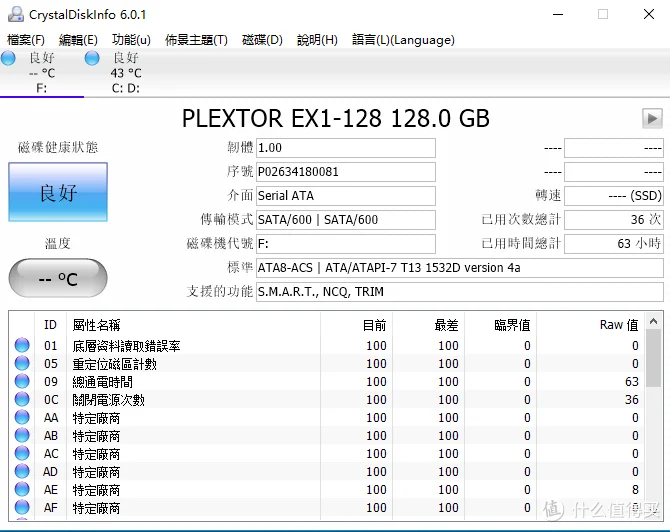Click raw value 8 in row AE
The height and width of the screenshot is (532, 670).
coord(635,490)
